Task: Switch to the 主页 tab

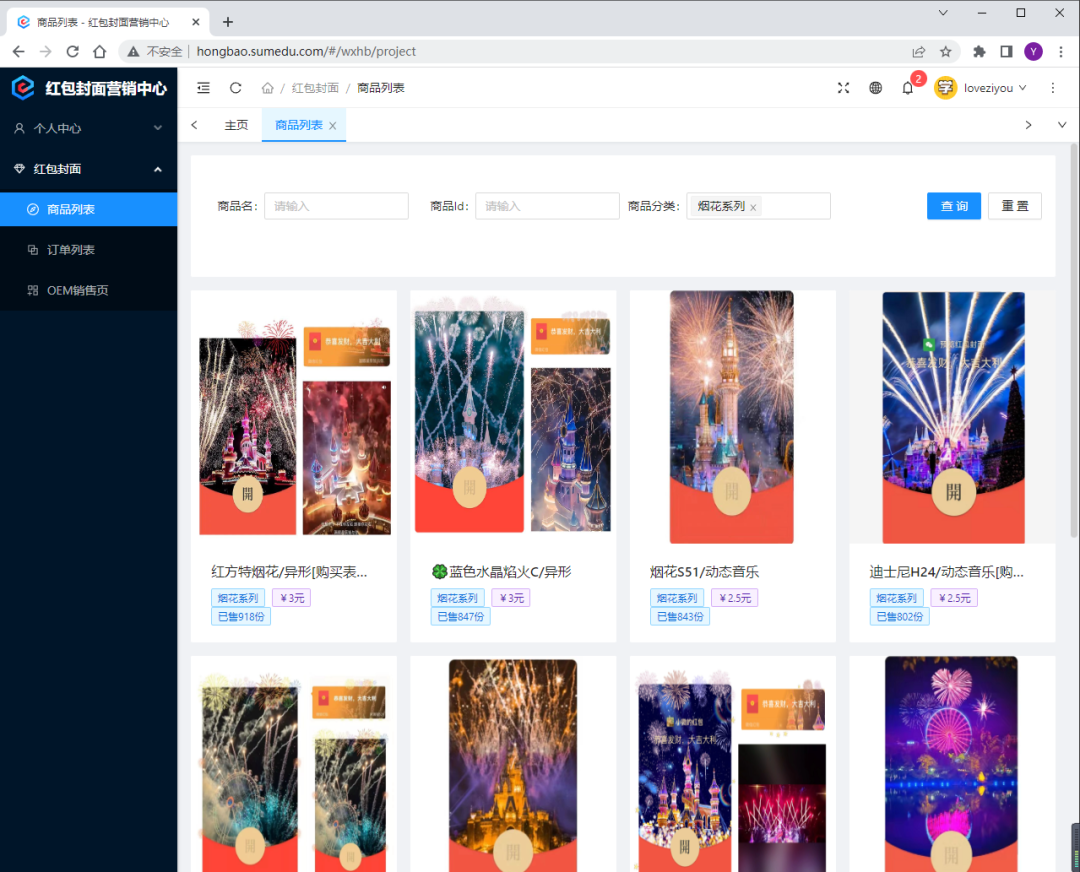Action: tap(236, 125)
